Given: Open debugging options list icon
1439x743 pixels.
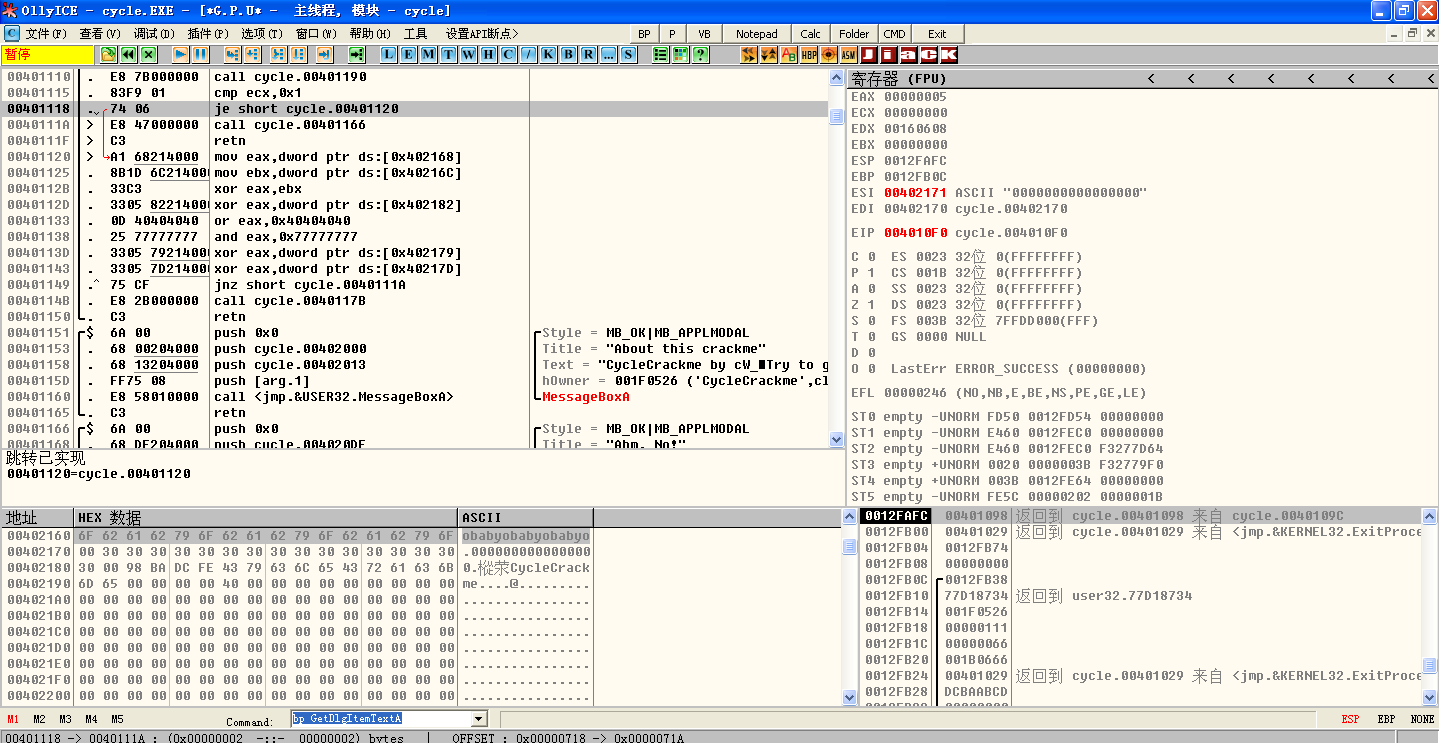Looking at the screenshot, I should pyautogui.click(x=660, y=54).
